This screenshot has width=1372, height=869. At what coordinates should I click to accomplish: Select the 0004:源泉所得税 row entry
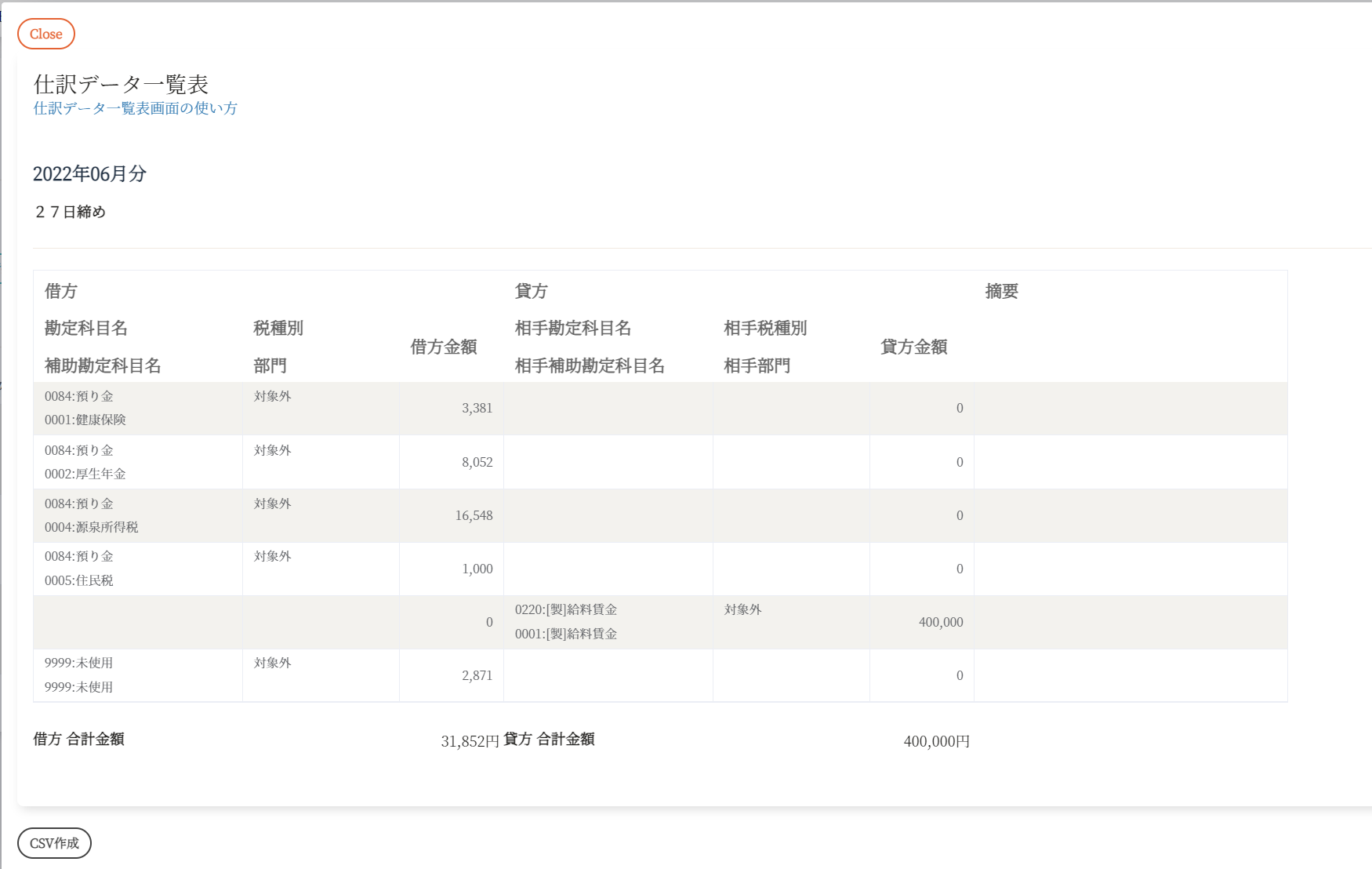pos(91,527)
